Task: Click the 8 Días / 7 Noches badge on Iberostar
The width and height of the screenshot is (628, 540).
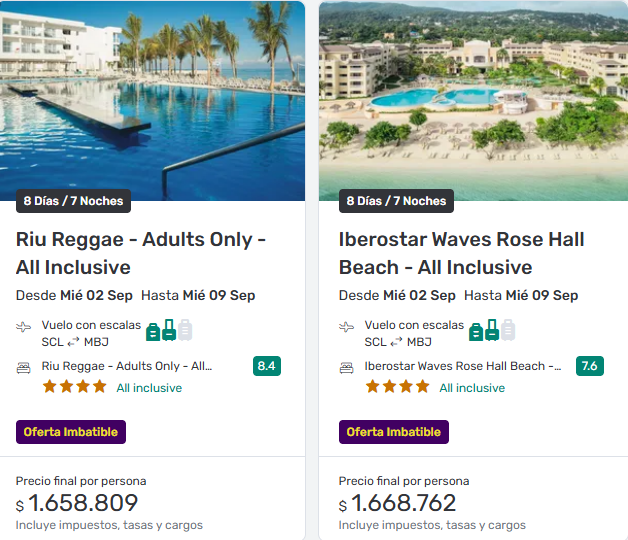Action: 396,201
